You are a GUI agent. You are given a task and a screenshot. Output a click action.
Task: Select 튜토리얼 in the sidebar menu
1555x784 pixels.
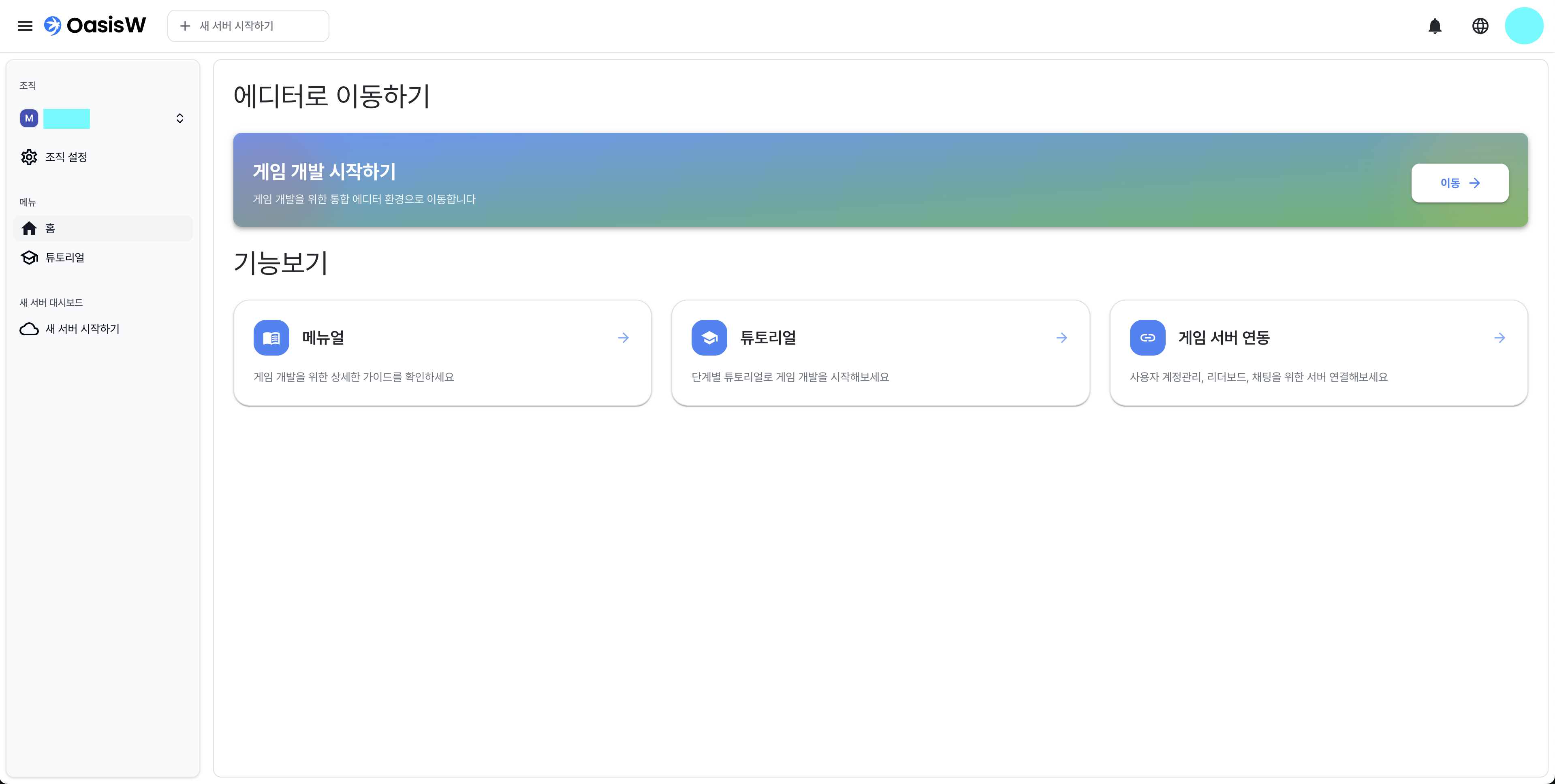click(x=64, y=258)
